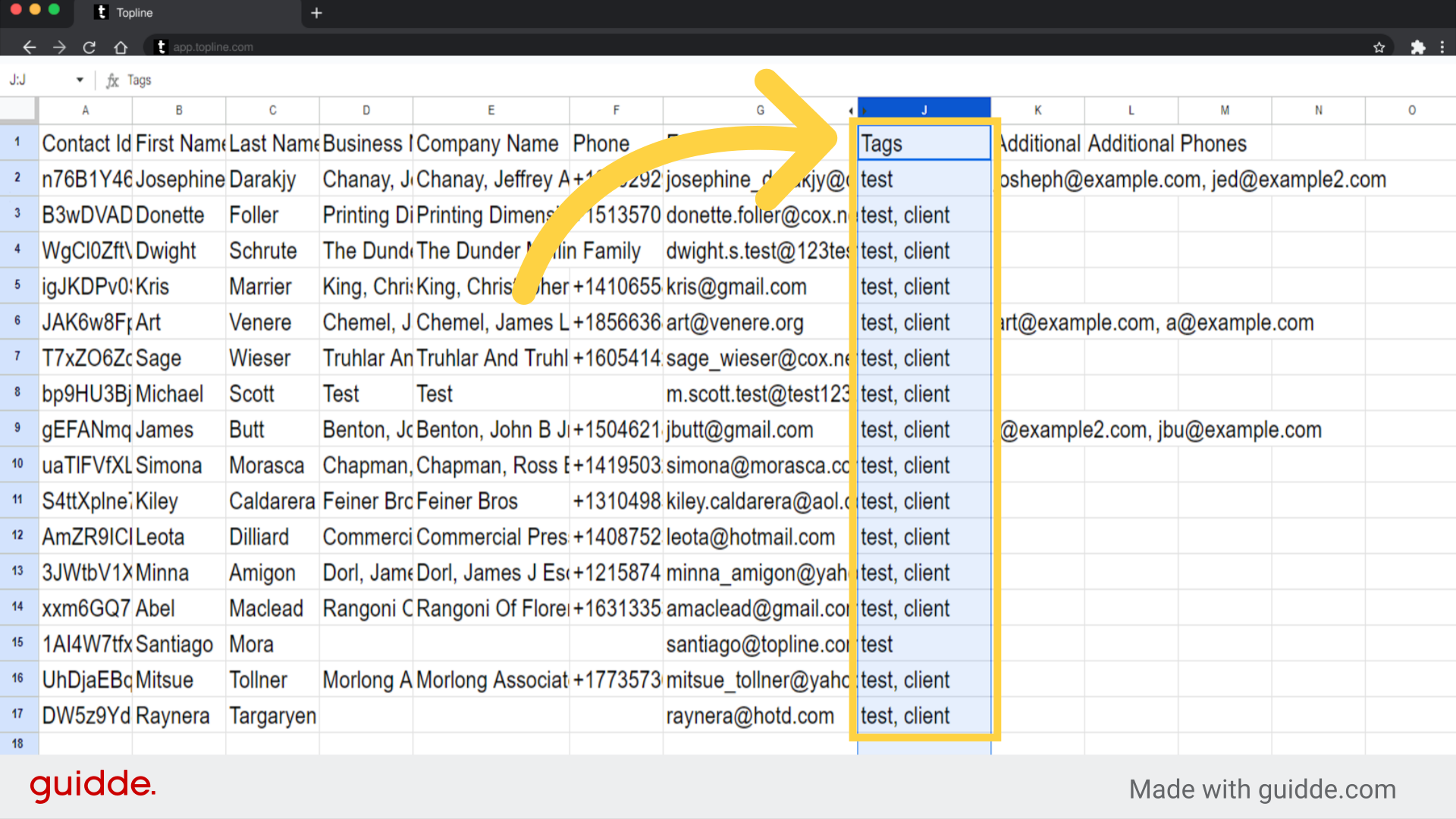
Task: Click the 'Josephine' first name cell
Action: point(179,180)
